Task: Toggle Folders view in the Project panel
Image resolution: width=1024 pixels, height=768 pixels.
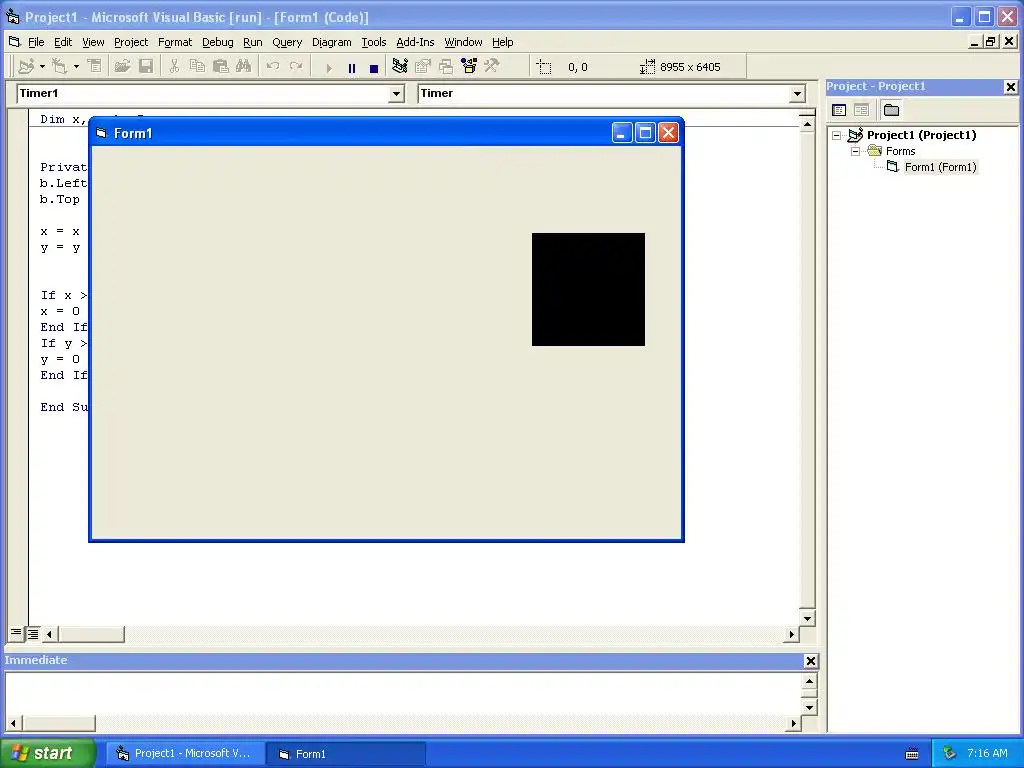Action: 891,110
